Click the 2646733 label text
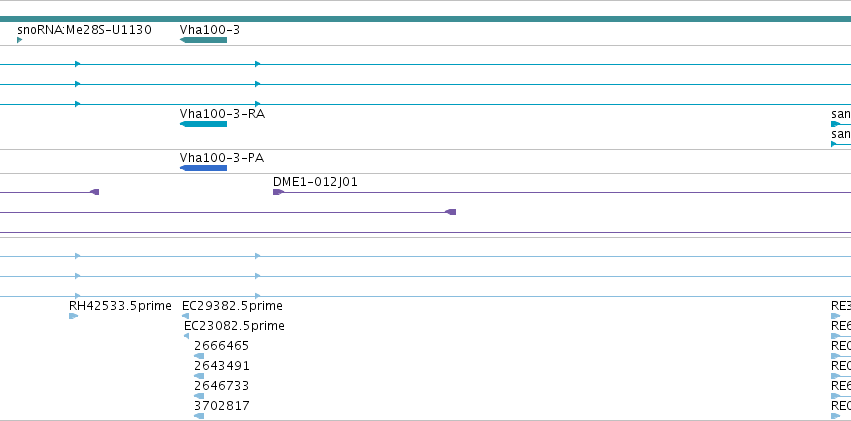Image resolution: width=851 pixels, height=421 pixels. 221,386
